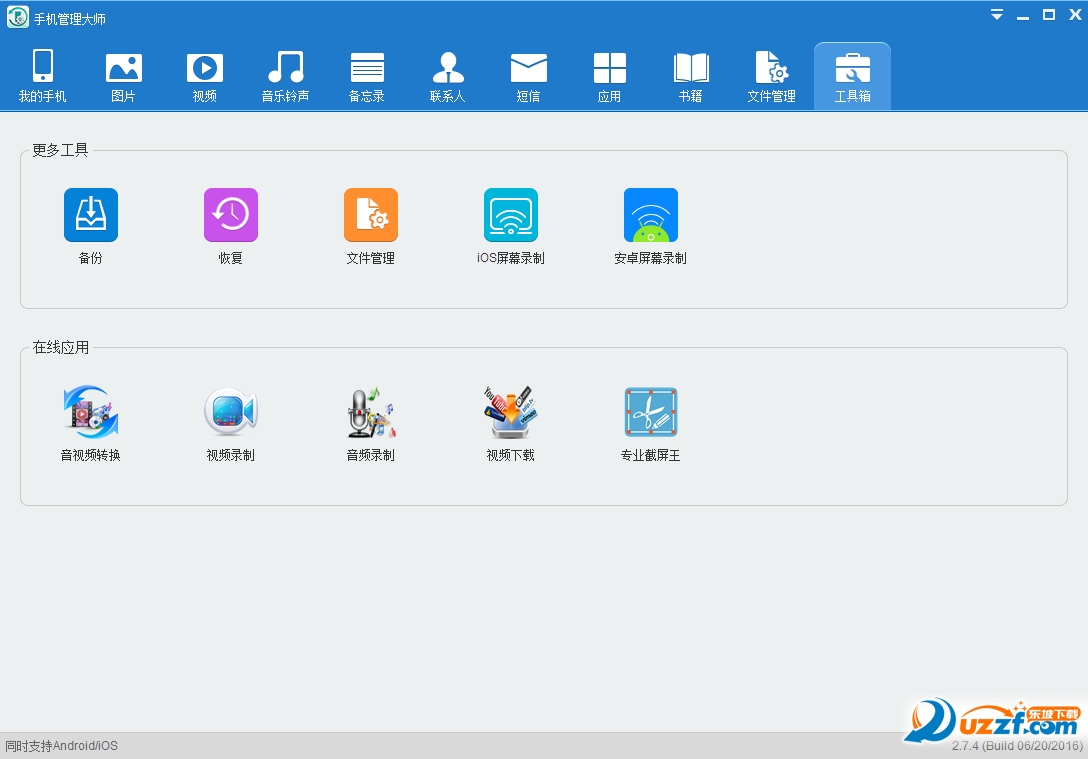This screenshot has width=1088, height=759.
Task: Switch to 联系人 contacts tab
Action: tap(448, 76)
